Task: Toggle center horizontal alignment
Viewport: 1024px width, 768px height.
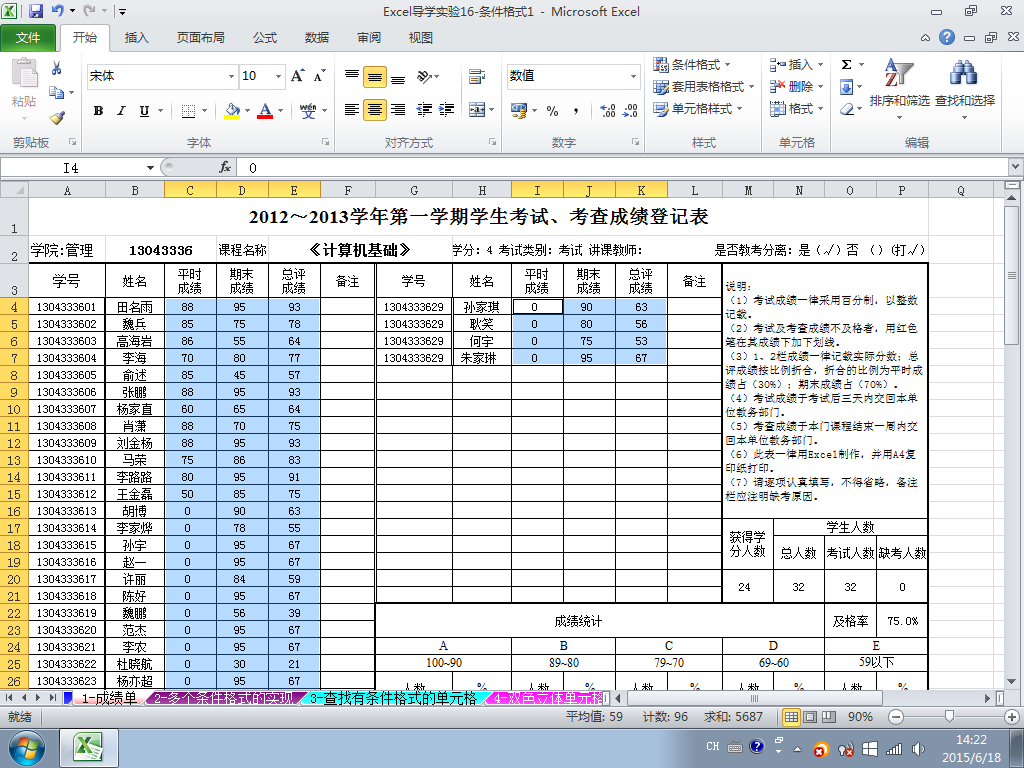Action: coord(375,110)
